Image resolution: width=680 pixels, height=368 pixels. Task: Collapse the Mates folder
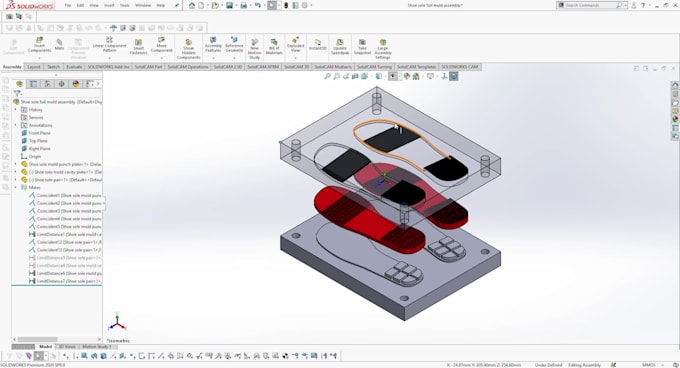click(16, 188)
